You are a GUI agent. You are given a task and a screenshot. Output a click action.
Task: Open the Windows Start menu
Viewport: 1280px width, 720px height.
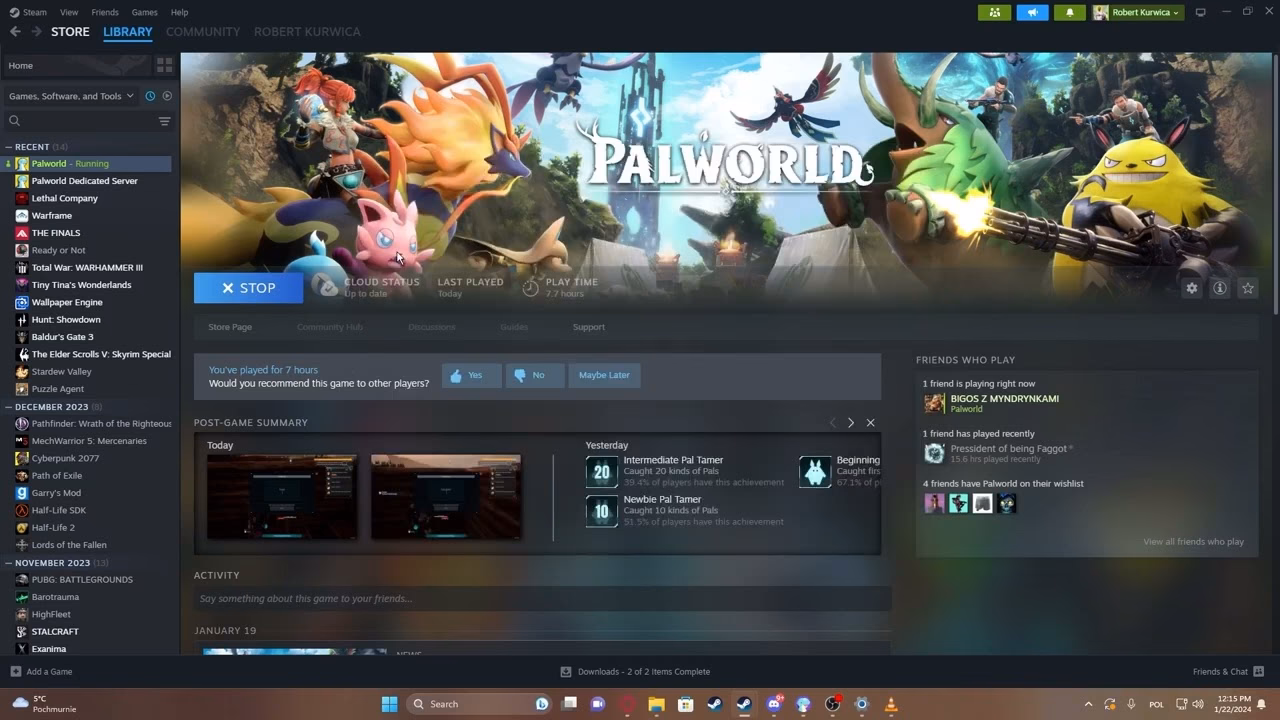389,704
